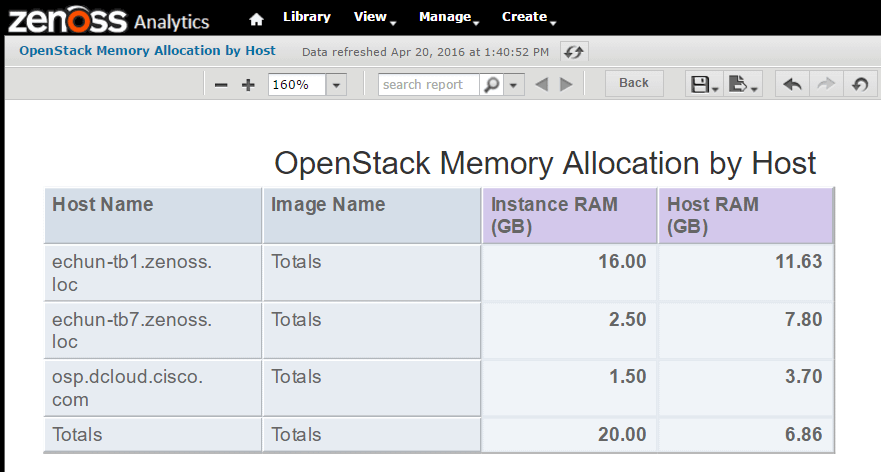Zoom out using the minus icon
This screenshot has width=881, height=472.
(221, 85)
